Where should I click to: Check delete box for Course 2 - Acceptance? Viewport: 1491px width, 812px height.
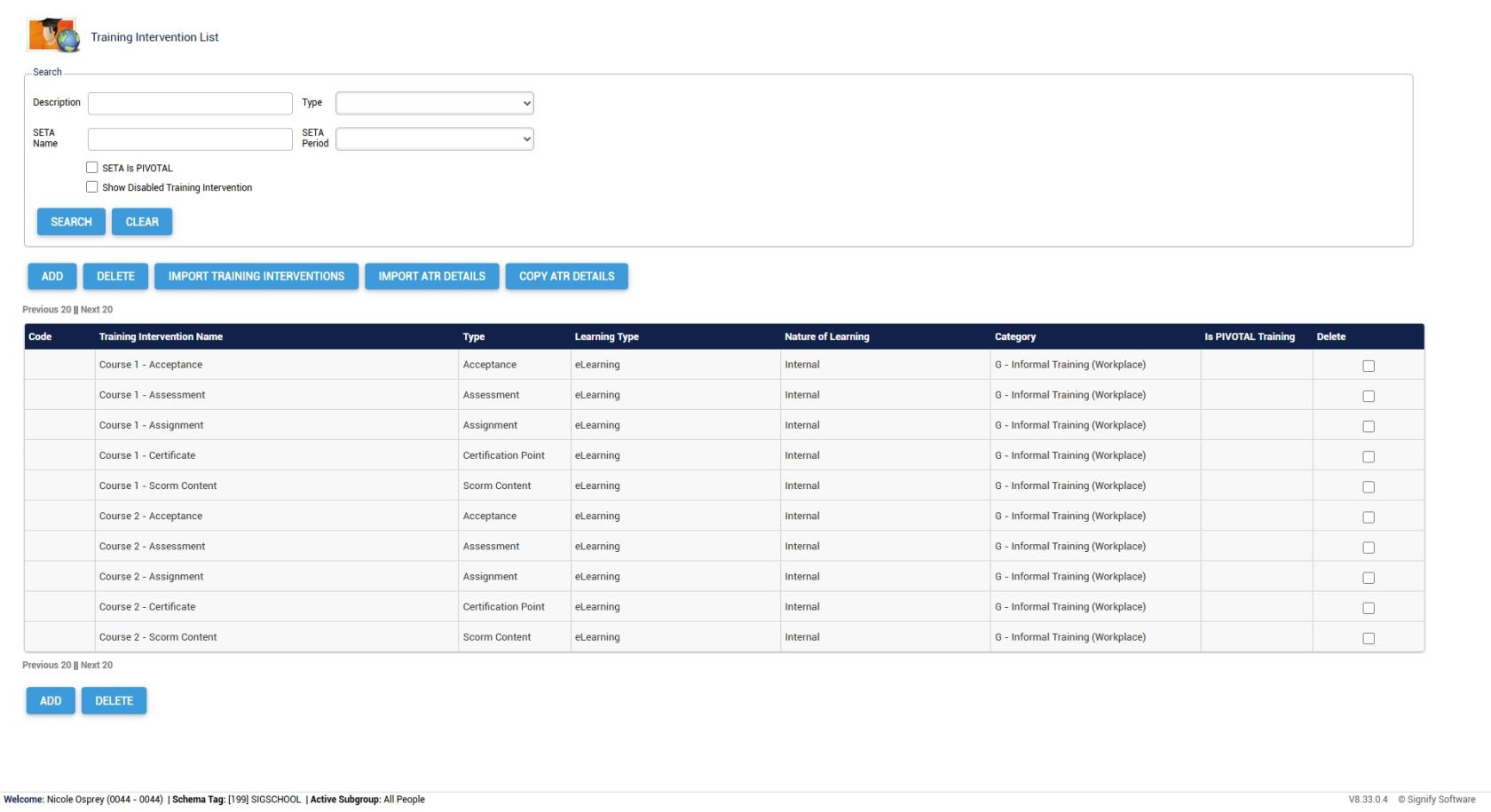coord(1369,516)
